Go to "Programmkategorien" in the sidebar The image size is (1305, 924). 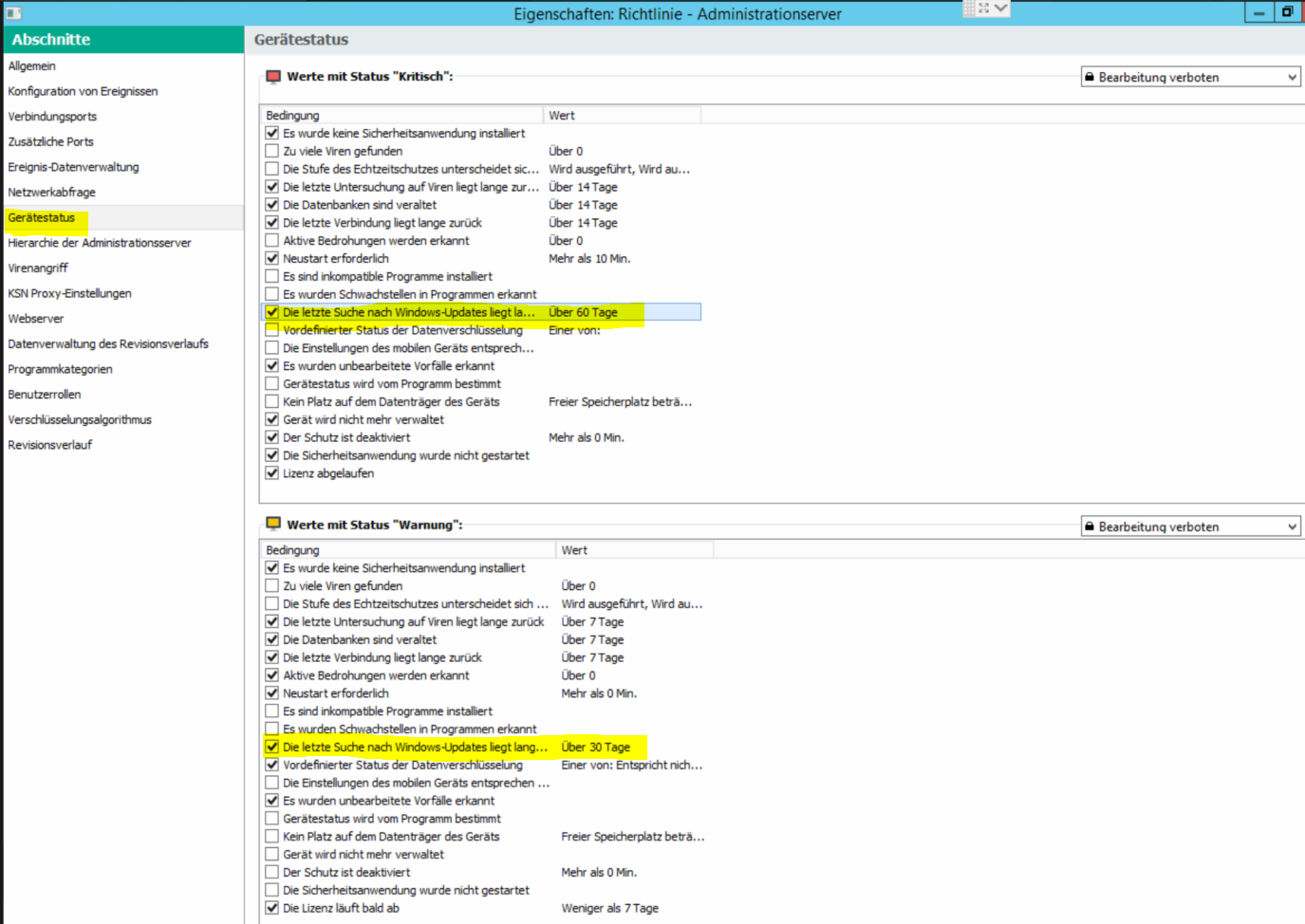tap(61, 369)
